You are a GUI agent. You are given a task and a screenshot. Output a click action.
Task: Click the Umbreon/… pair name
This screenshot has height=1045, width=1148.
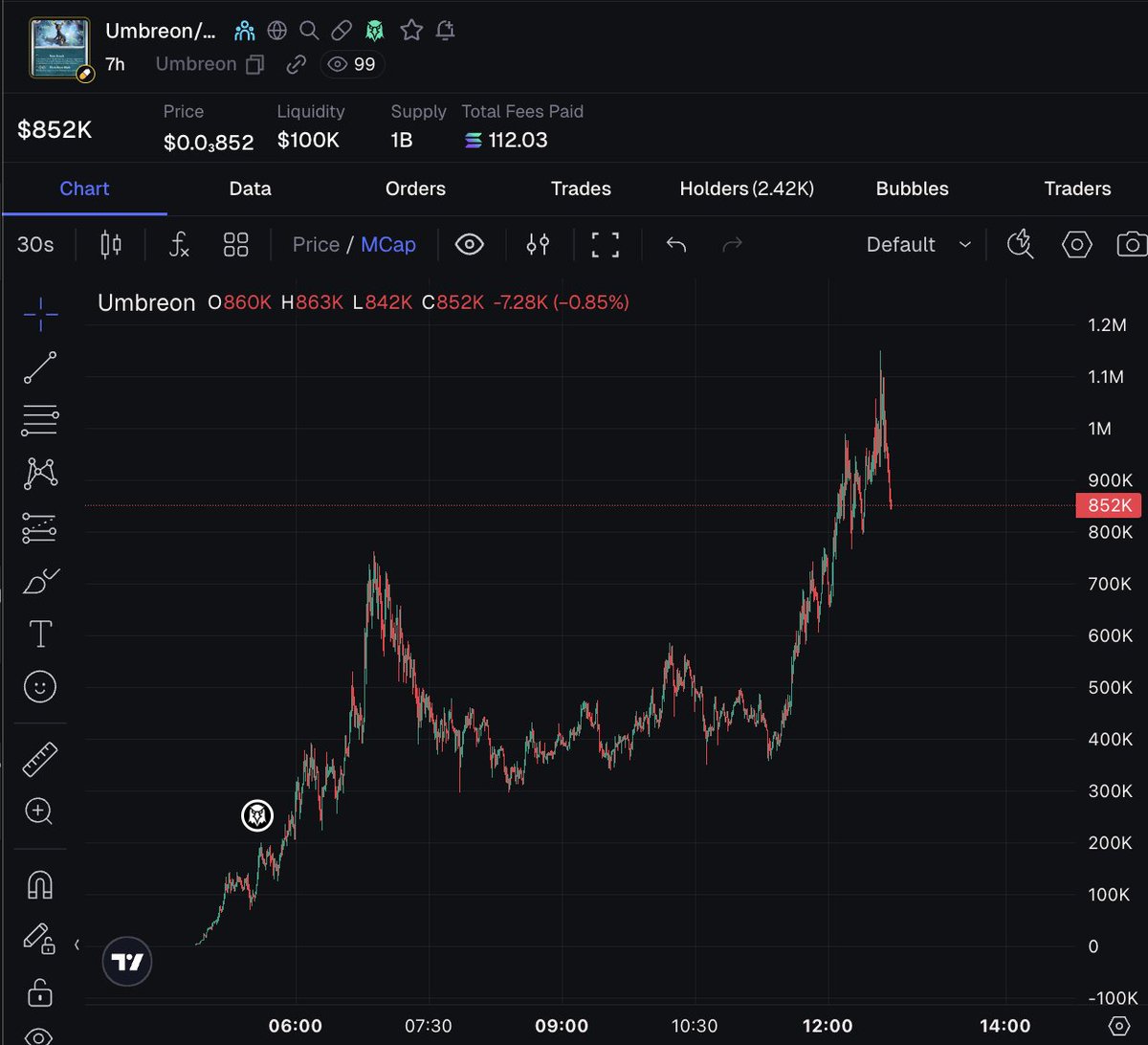coord(161,31)
